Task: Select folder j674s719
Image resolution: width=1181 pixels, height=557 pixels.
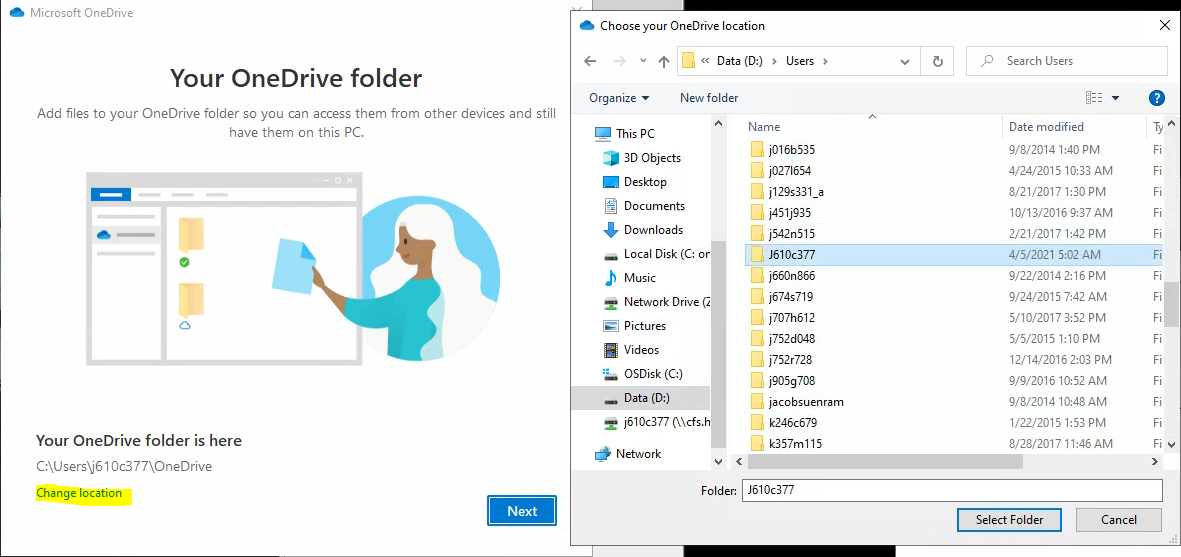Action: [x=790, y=297]
